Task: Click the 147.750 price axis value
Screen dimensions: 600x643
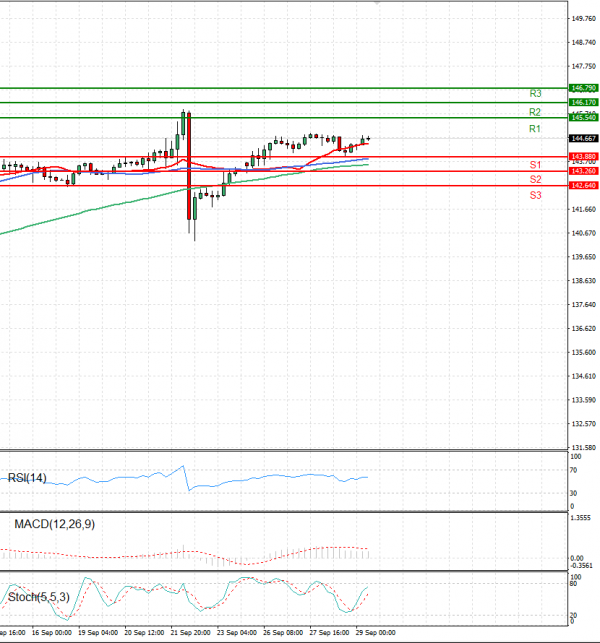Action: pyautogui.click(x=584, y=66)
